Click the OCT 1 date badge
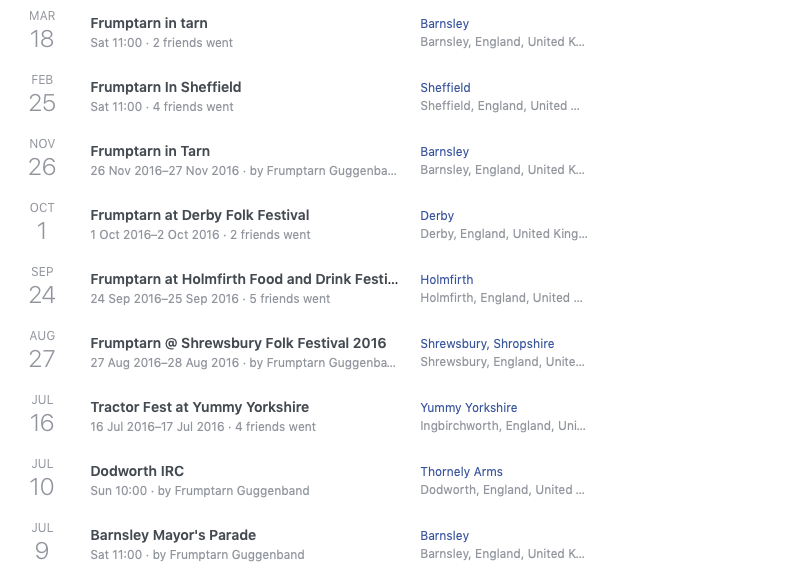 coord(42,222)
